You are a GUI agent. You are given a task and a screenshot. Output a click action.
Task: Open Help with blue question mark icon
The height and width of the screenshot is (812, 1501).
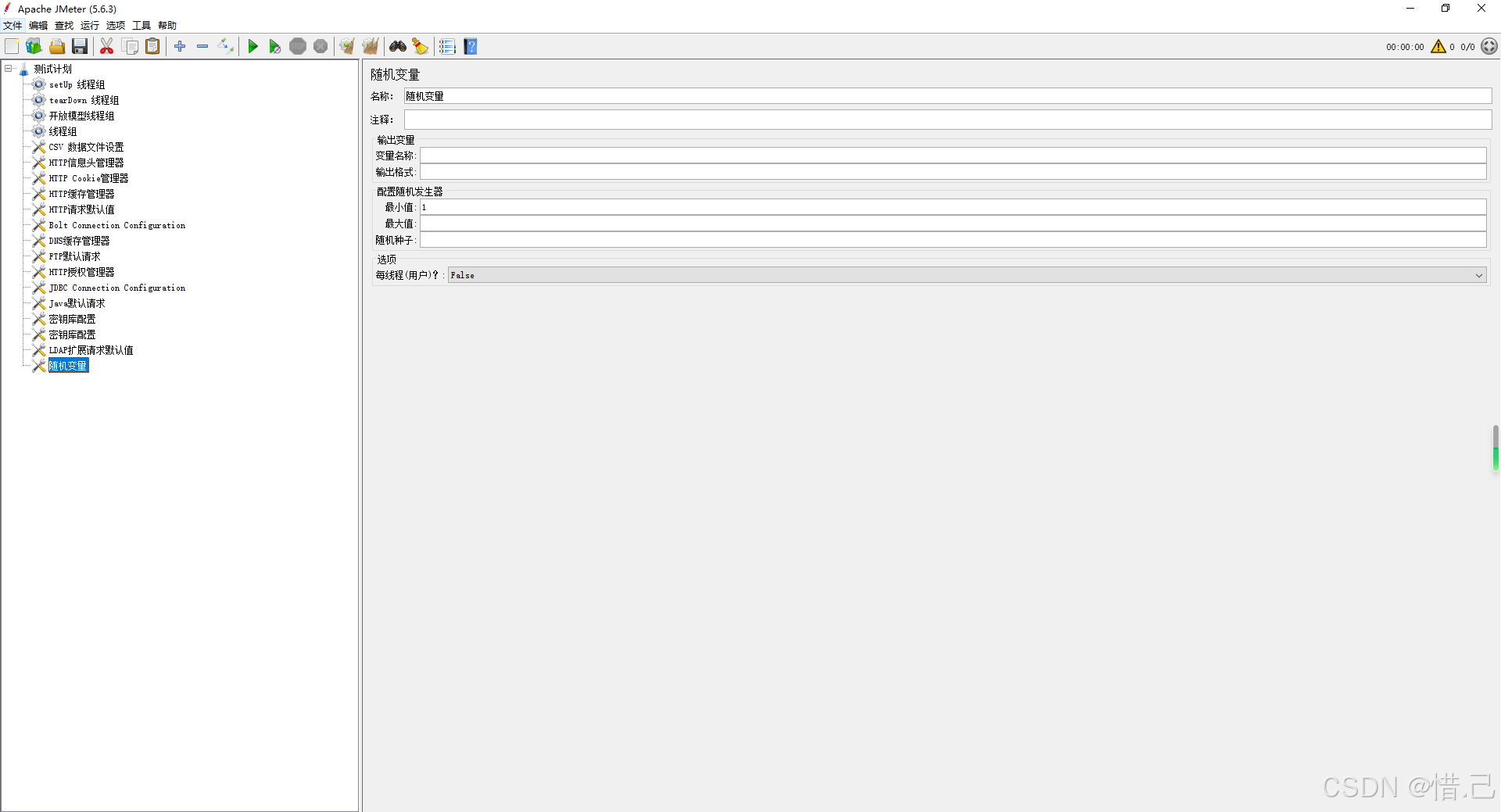click(x=471, y=47)
